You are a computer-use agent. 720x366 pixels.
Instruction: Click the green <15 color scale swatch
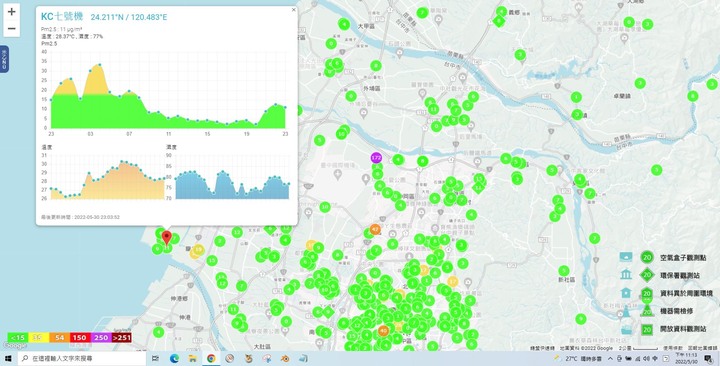click(17, 338)
